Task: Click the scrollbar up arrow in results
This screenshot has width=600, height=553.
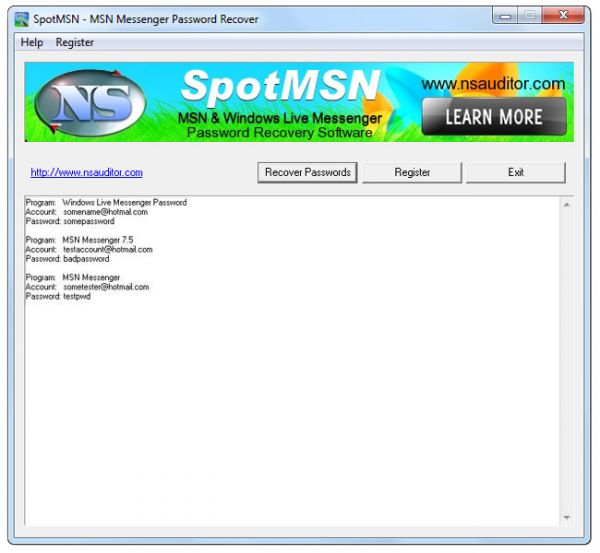Action: tap(567, 205)
